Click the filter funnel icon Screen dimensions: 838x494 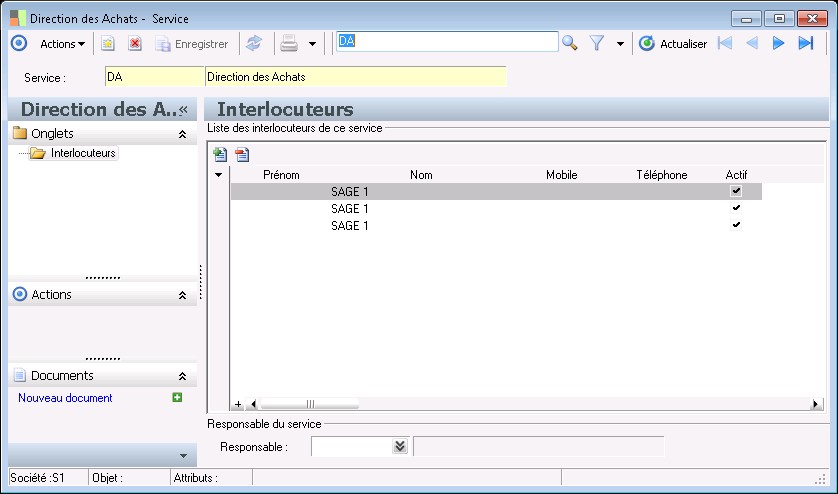597,43
